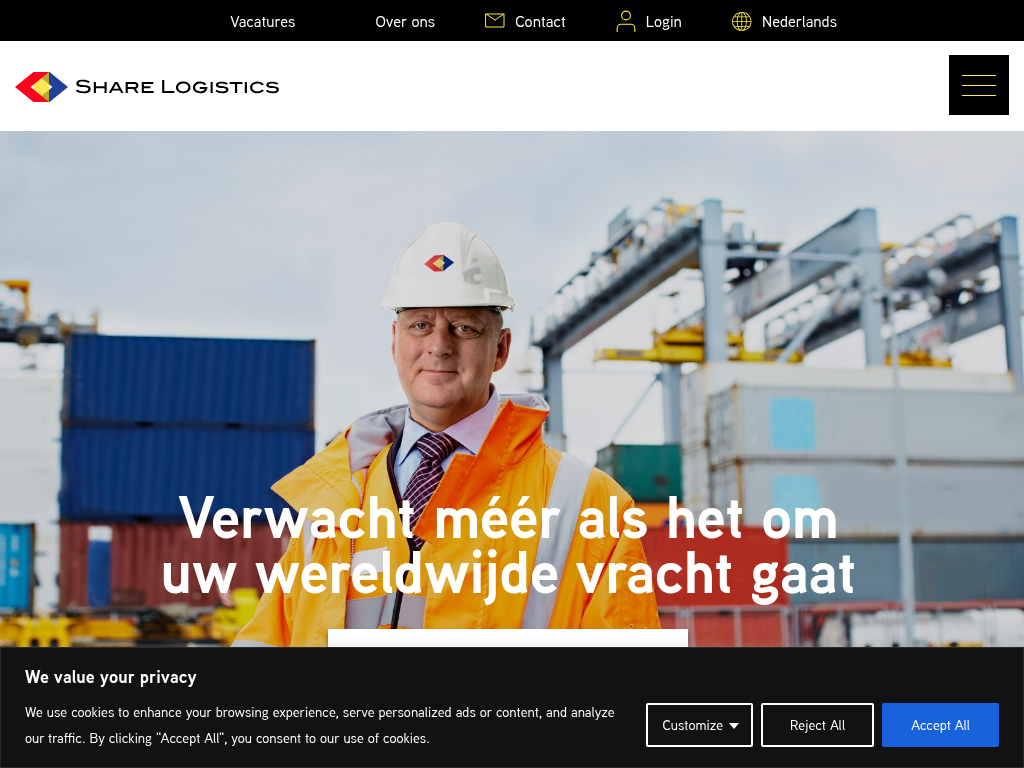Expand the Customize cookie options
Screen dimensions: 1024x768
pos(699,725)
